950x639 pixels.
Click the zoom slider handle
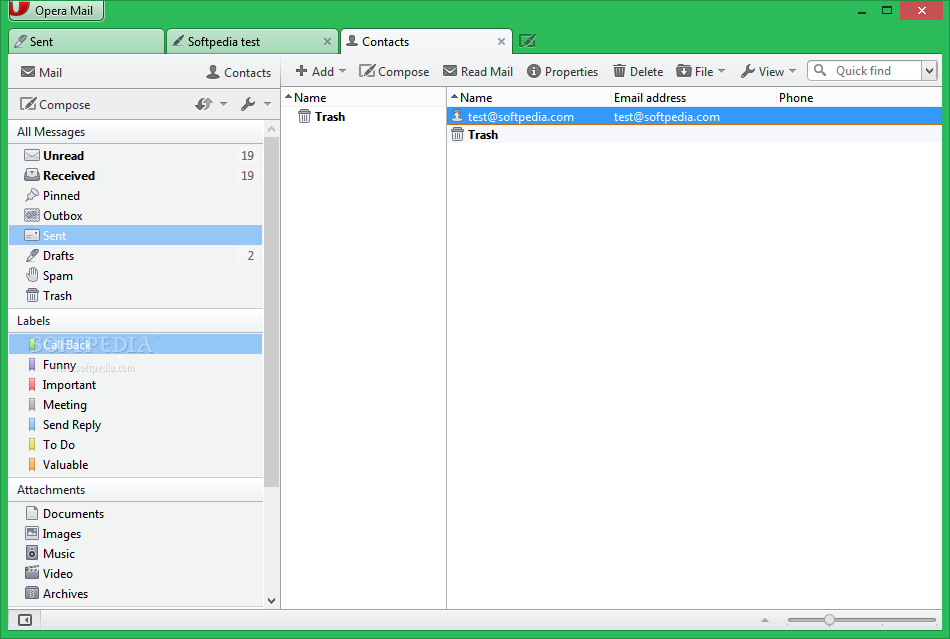pos(829,620)
